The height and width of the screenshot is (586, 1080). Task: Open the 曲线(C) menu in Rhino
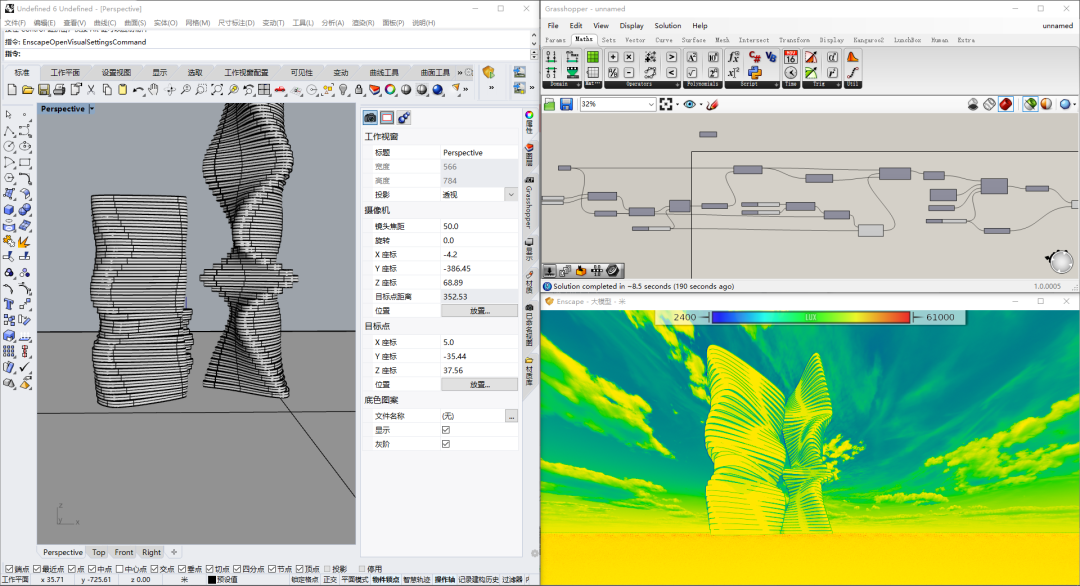point(105,23)
